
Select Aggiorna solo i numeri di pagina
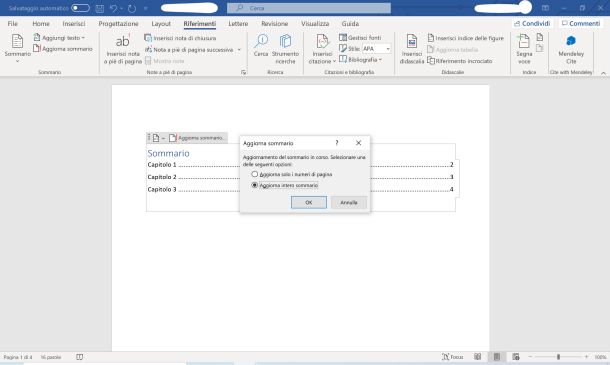click(292, 174)
